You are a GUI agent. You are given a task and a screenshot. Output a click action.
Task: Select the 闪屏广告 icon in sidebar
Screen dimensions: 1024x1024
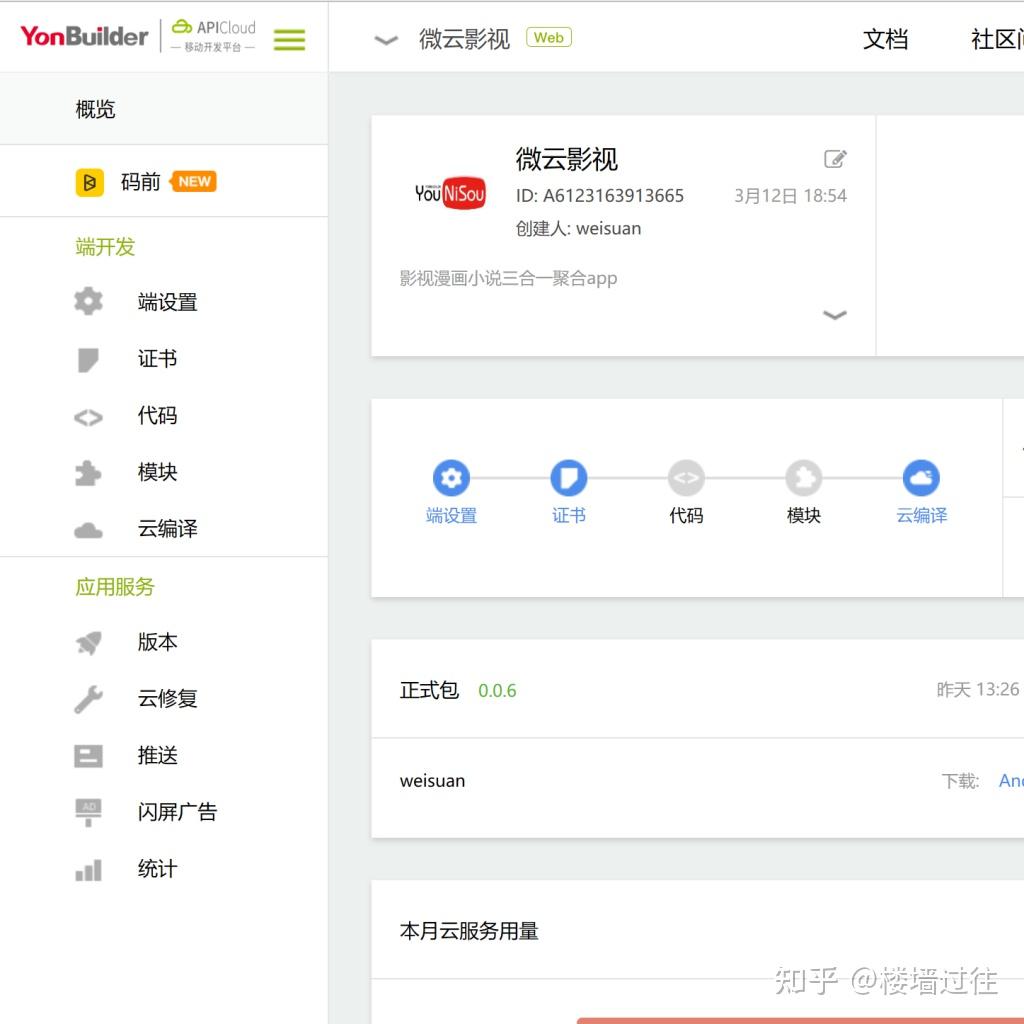[88, 812]
